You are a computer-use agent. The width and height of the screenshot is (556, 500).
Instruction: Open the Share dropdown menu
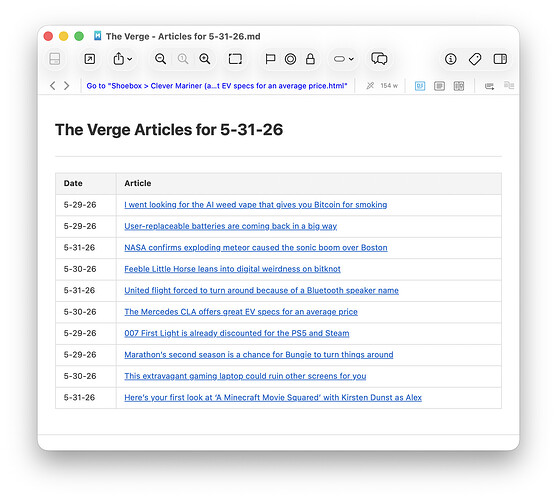pos(122,59)
